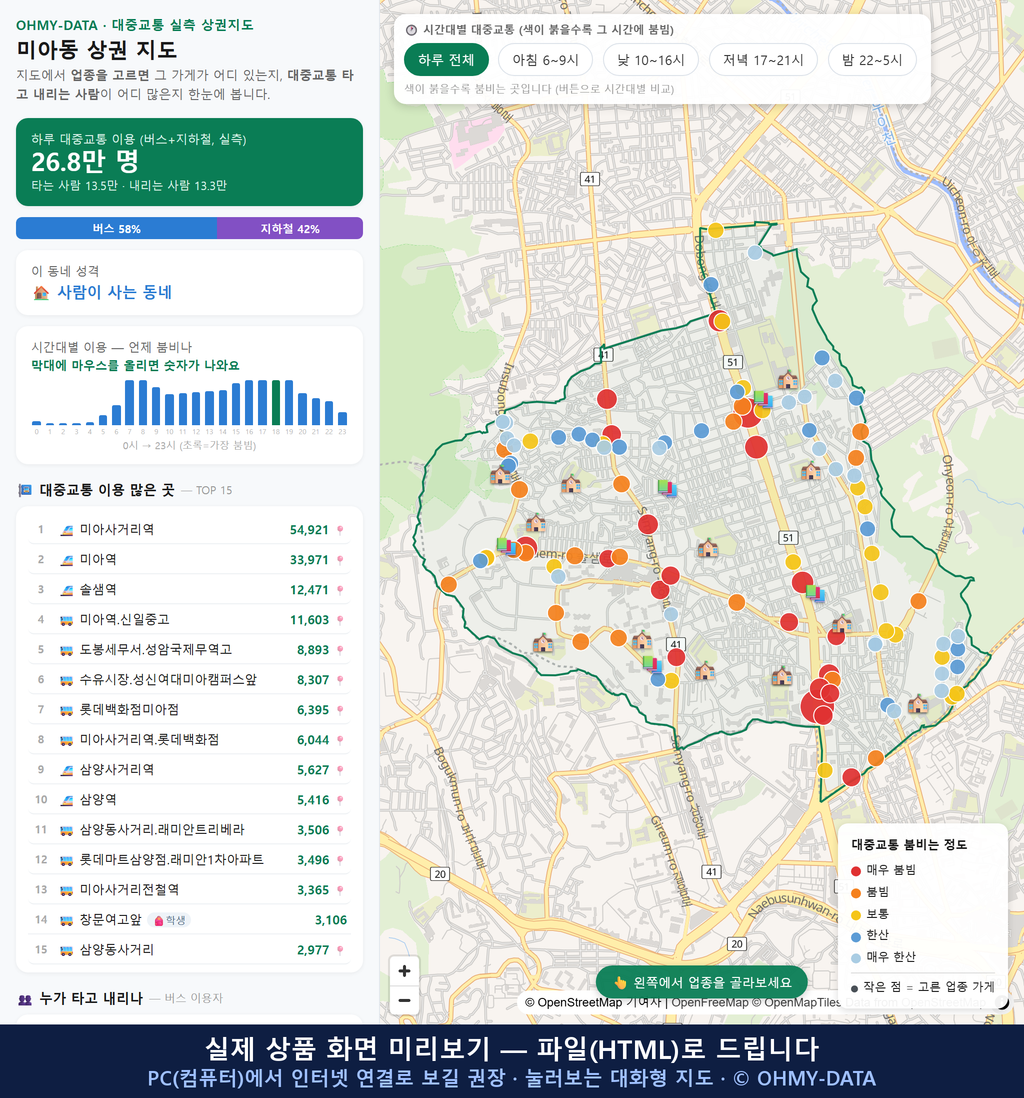The image size is (1024, 1098).
Task: Click the pin icon for 미아역.신일중고
Action: (x=340, y=620)
